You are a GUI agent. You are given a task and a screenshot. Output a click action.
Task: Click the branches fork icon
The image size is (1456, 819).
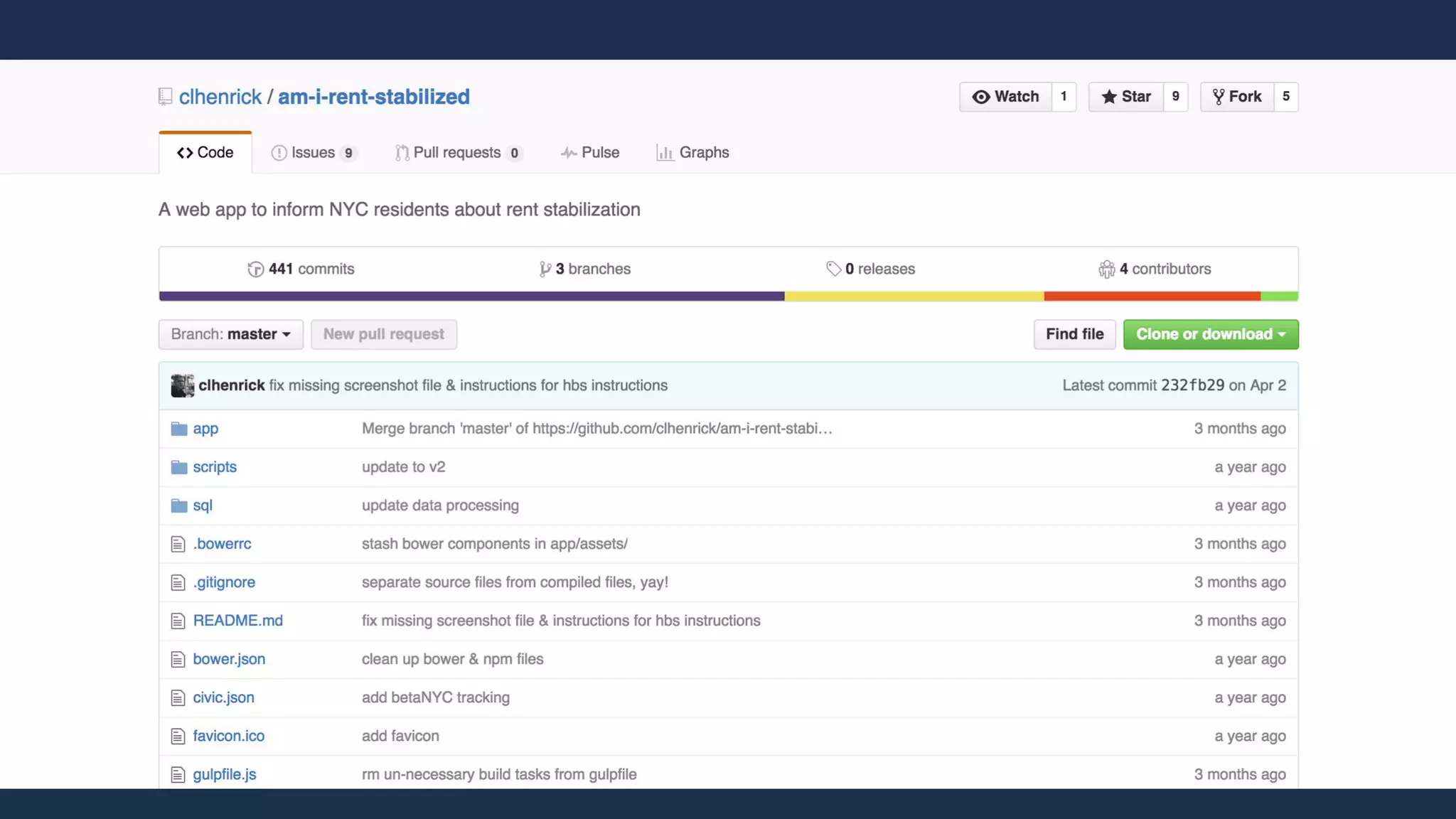pos(545,269)
